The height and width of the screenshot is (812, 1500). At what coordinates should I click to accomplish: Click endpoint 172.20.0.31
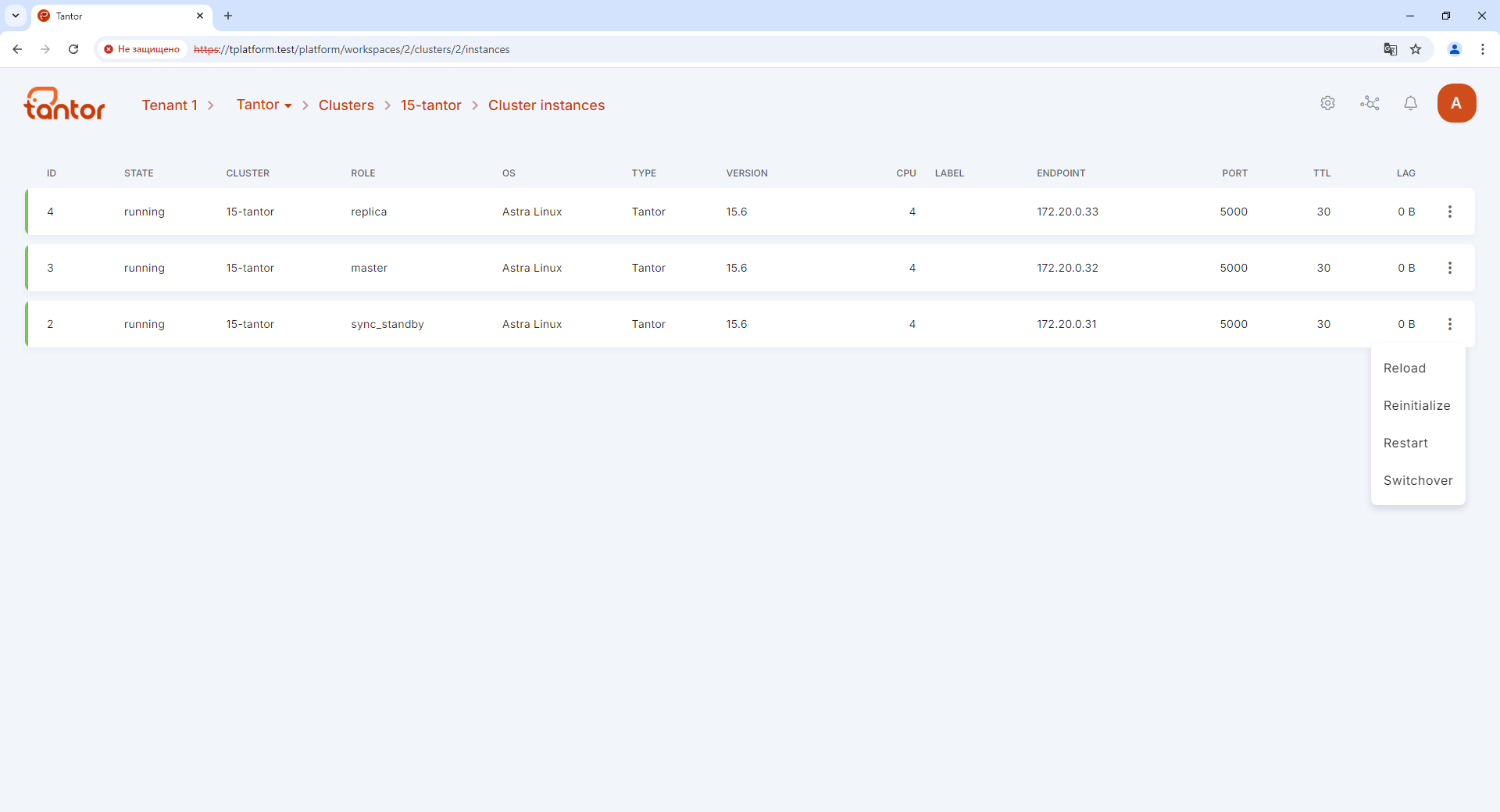pyautogui.click(x=1066, y=324)
